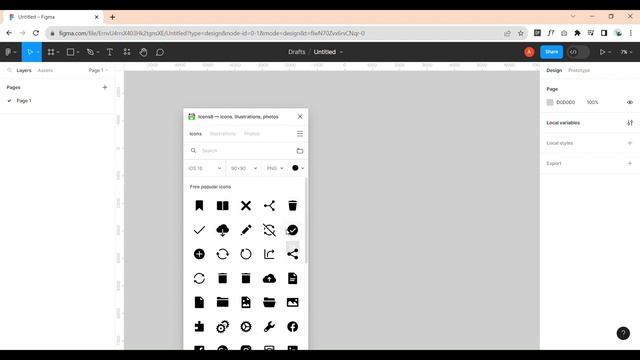This screenshot has width=640, height=360.
Task: Open Drafts breadcrumb link
Action: [297, 52]
